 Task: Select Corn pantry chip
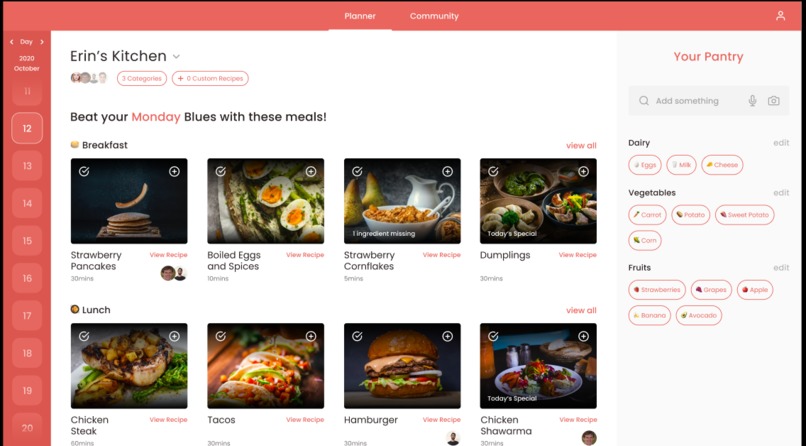[x=645, y=240]
